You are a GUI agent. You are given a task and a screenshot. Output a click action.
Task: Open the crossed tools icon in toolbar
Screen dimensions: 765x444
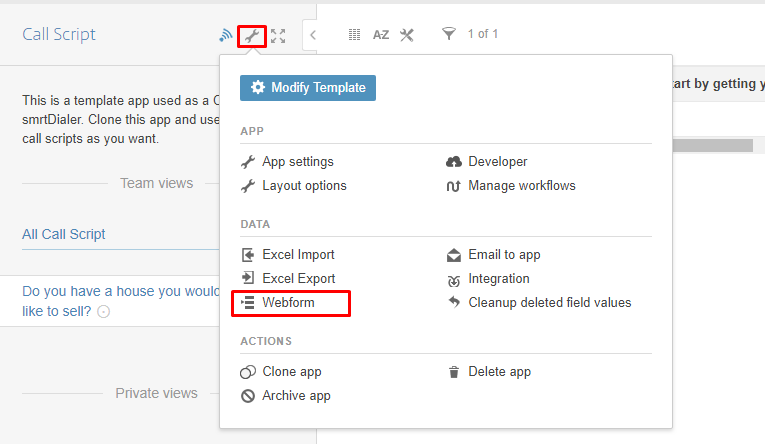tap(406, 35)
